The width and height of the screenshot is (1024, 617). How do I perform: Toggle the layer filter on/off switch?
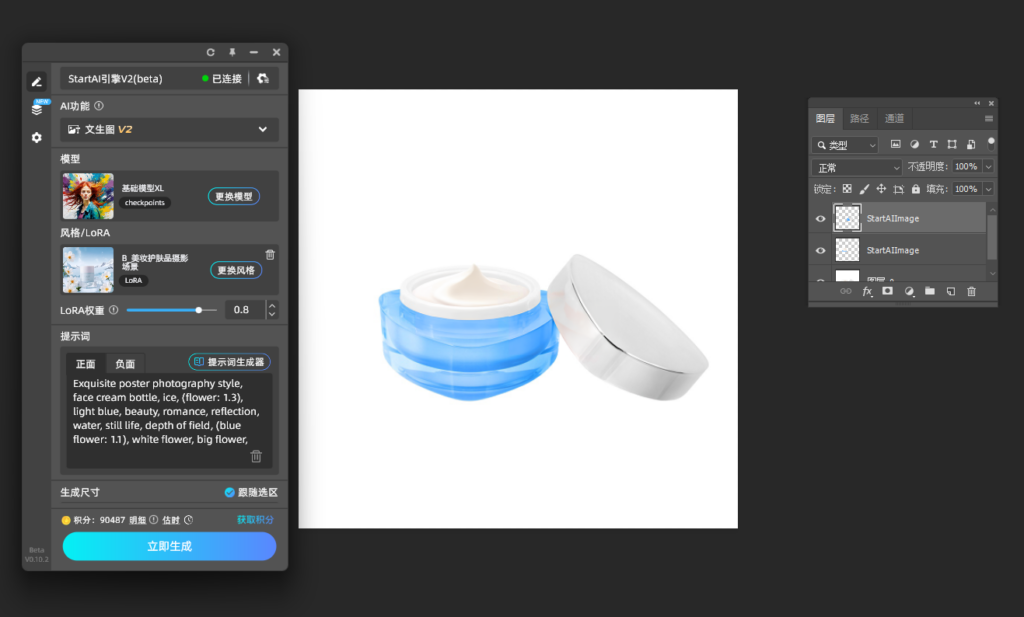click(991, 142)
